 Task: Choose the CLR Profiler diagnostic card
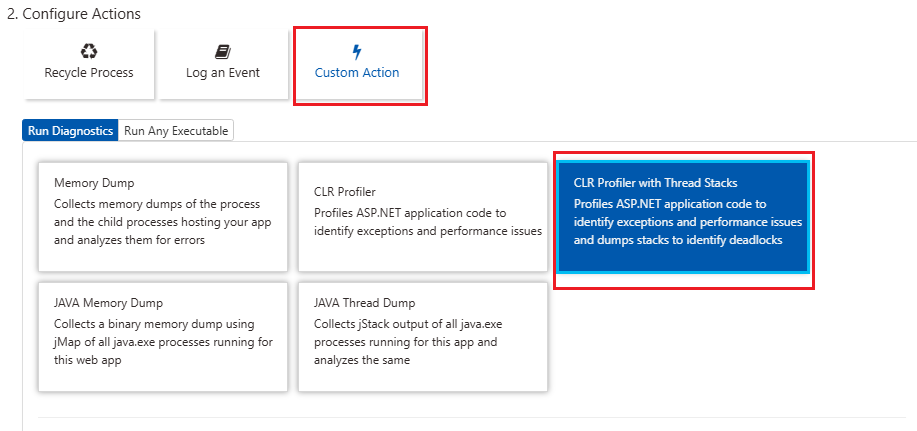pyautogui.click(x=423, y=217)
